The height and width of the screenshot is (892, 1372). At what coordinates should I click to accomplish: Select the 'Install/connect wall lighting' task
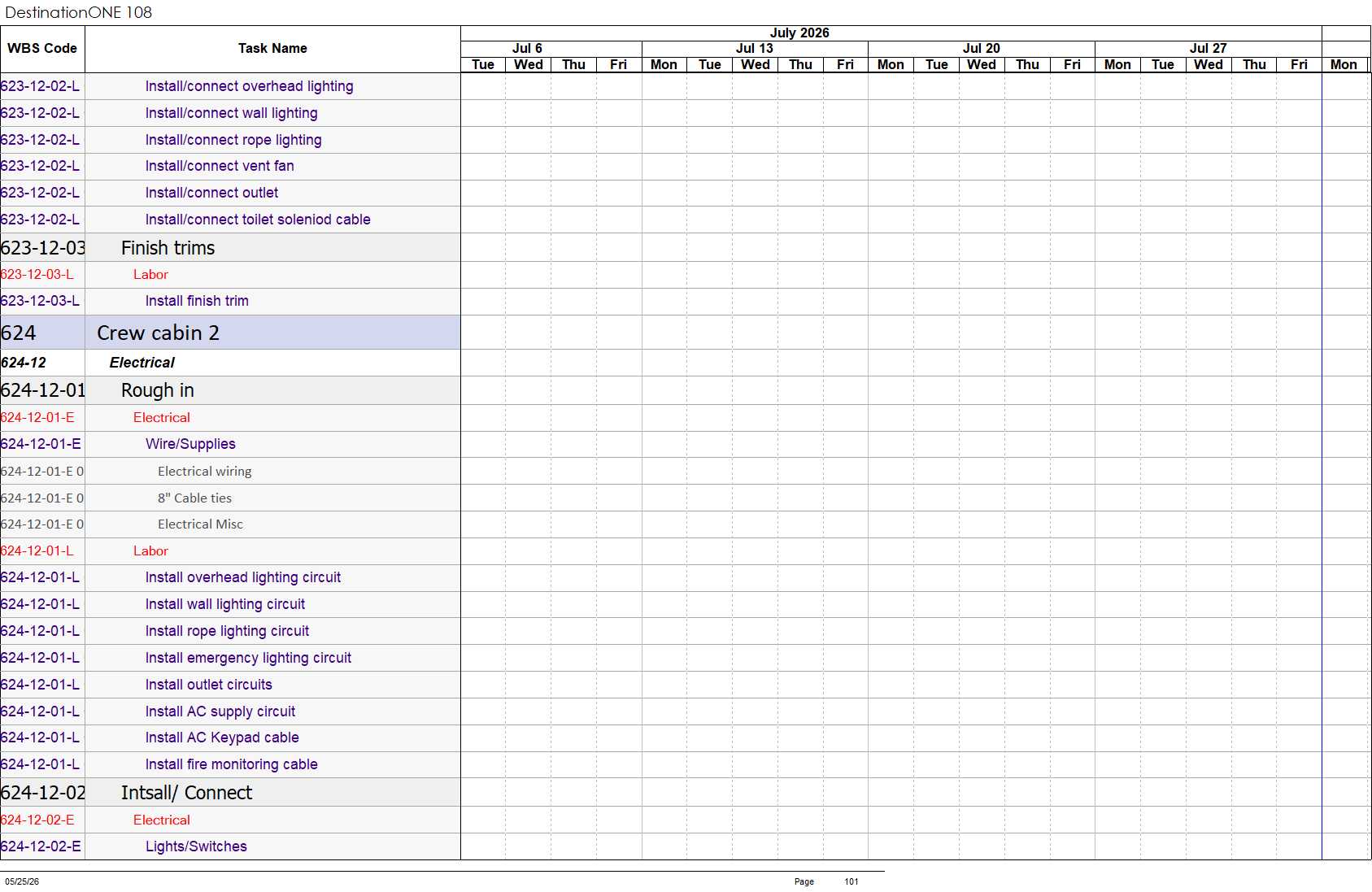[x=231, y=113]
